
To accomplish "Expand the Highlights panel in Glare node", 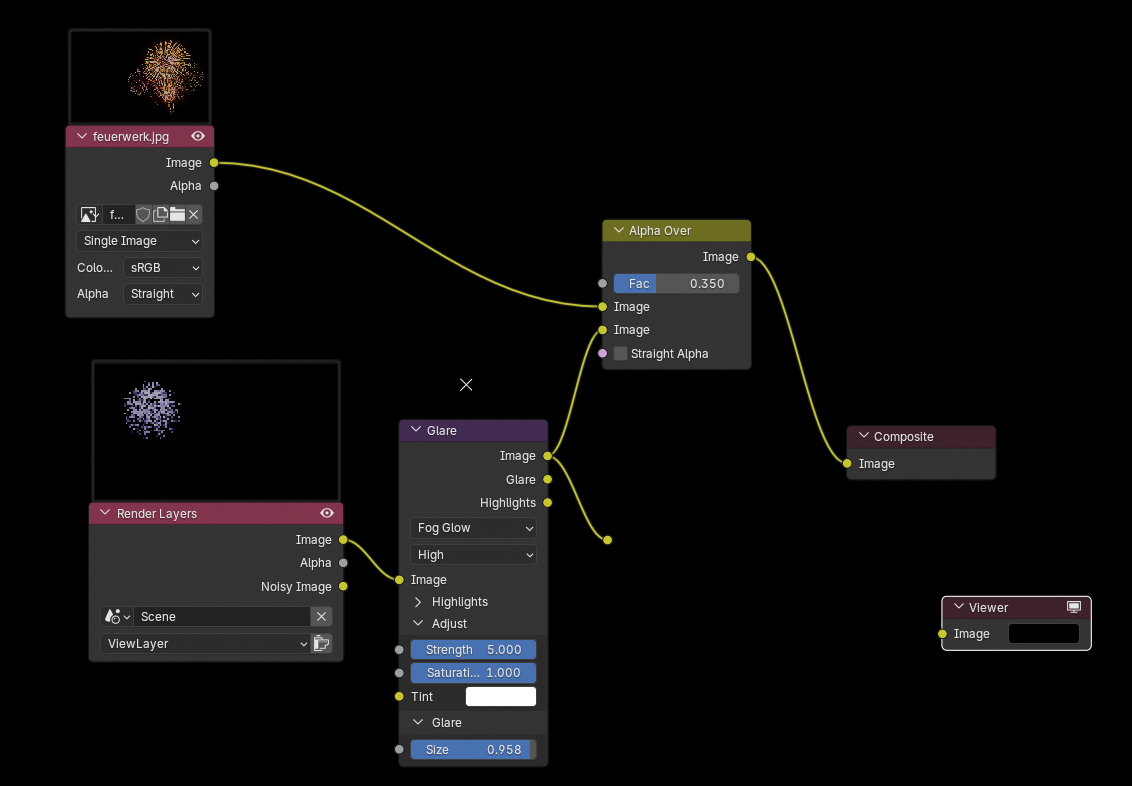I will 419,602.
